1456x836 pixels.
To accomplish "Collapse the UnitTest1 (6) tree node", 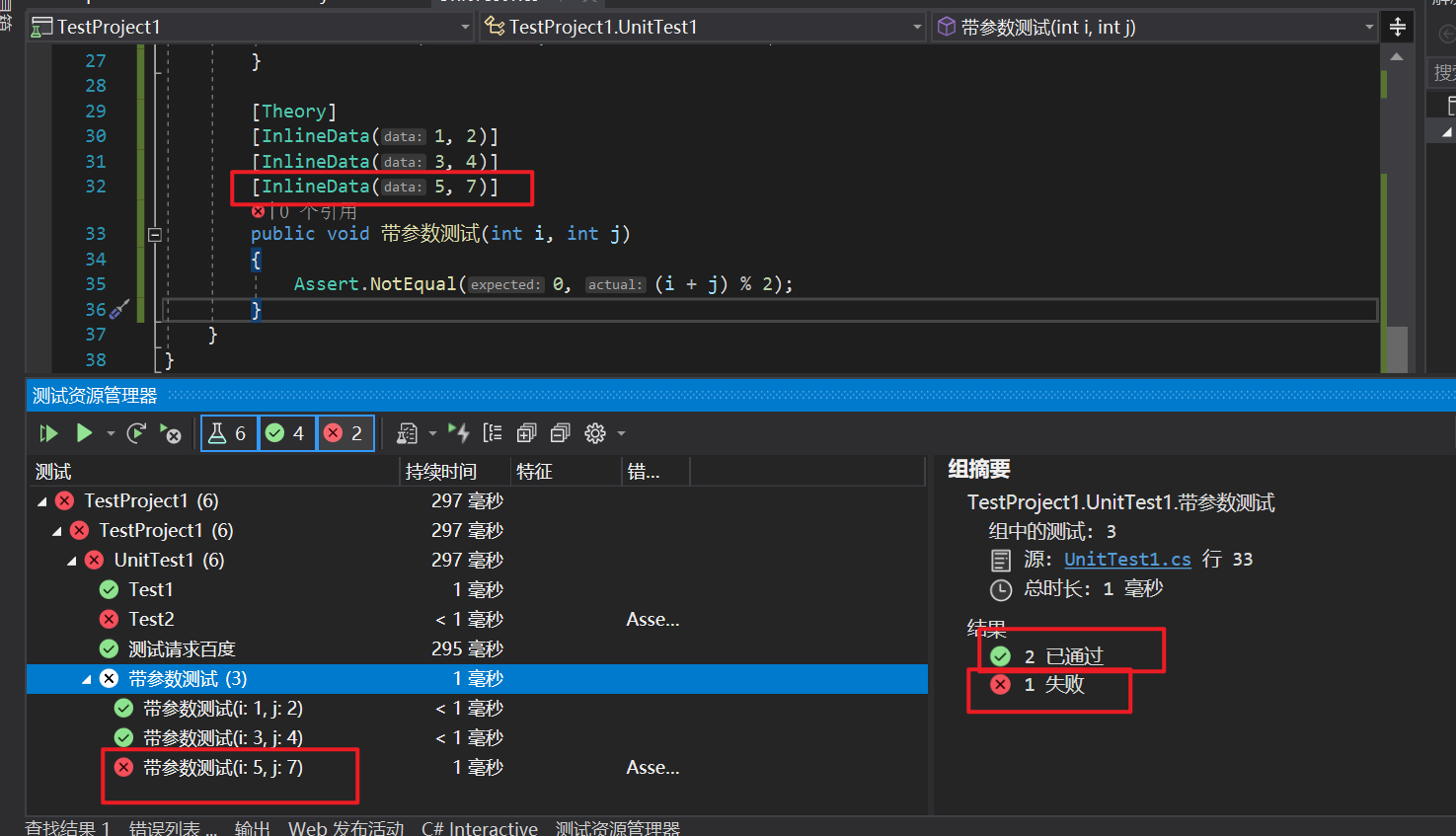I will pyautogui.click(x=71, y=561).
